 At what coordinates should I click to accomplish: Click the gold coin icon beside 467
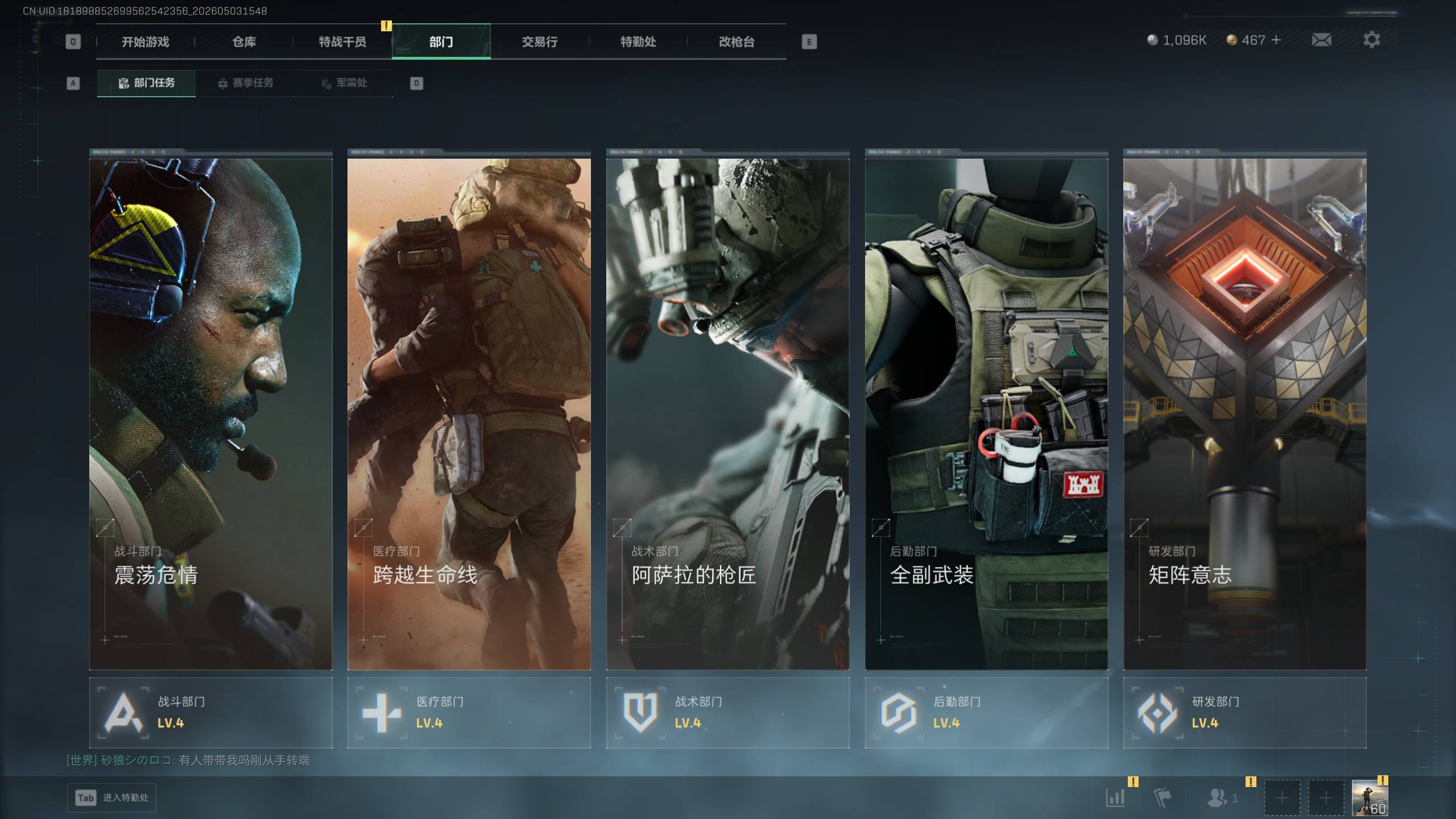coord(1231,40)
